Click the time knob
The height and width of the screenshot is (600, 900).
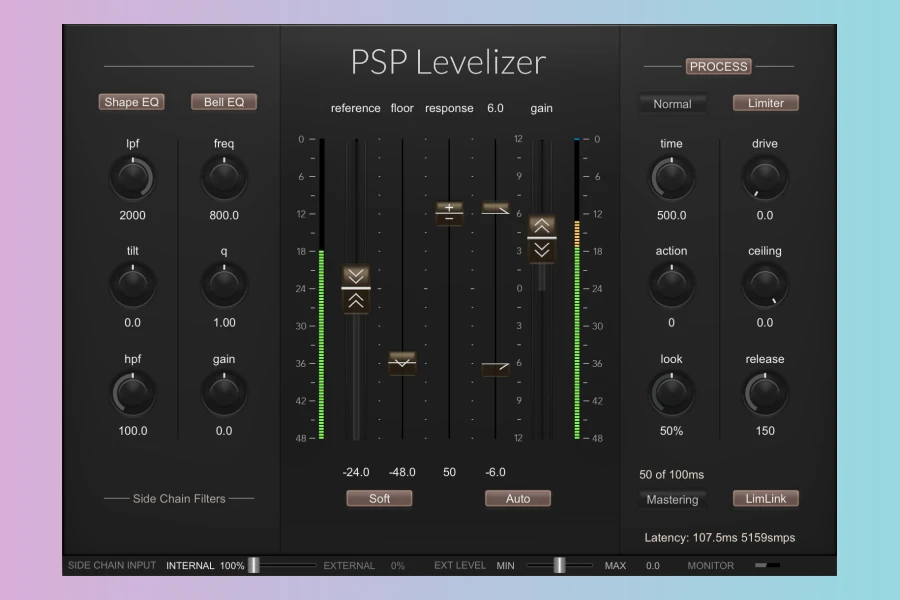(x=672, y=177)
